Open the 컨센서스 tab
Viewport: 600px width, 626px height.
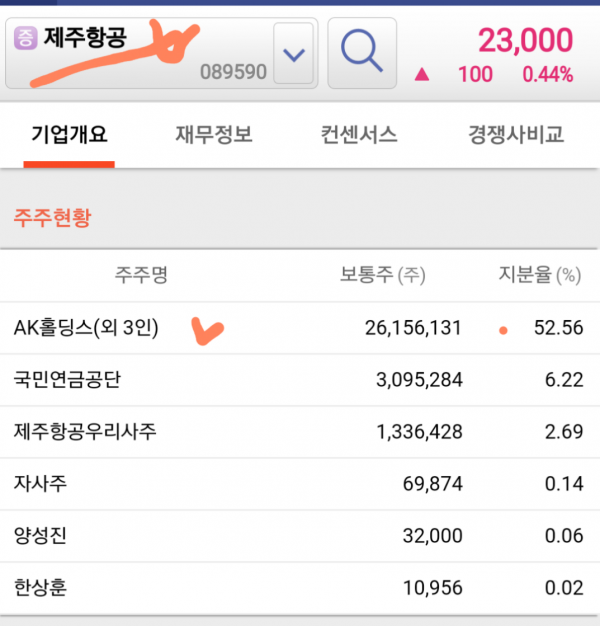[x=358, y=135]
